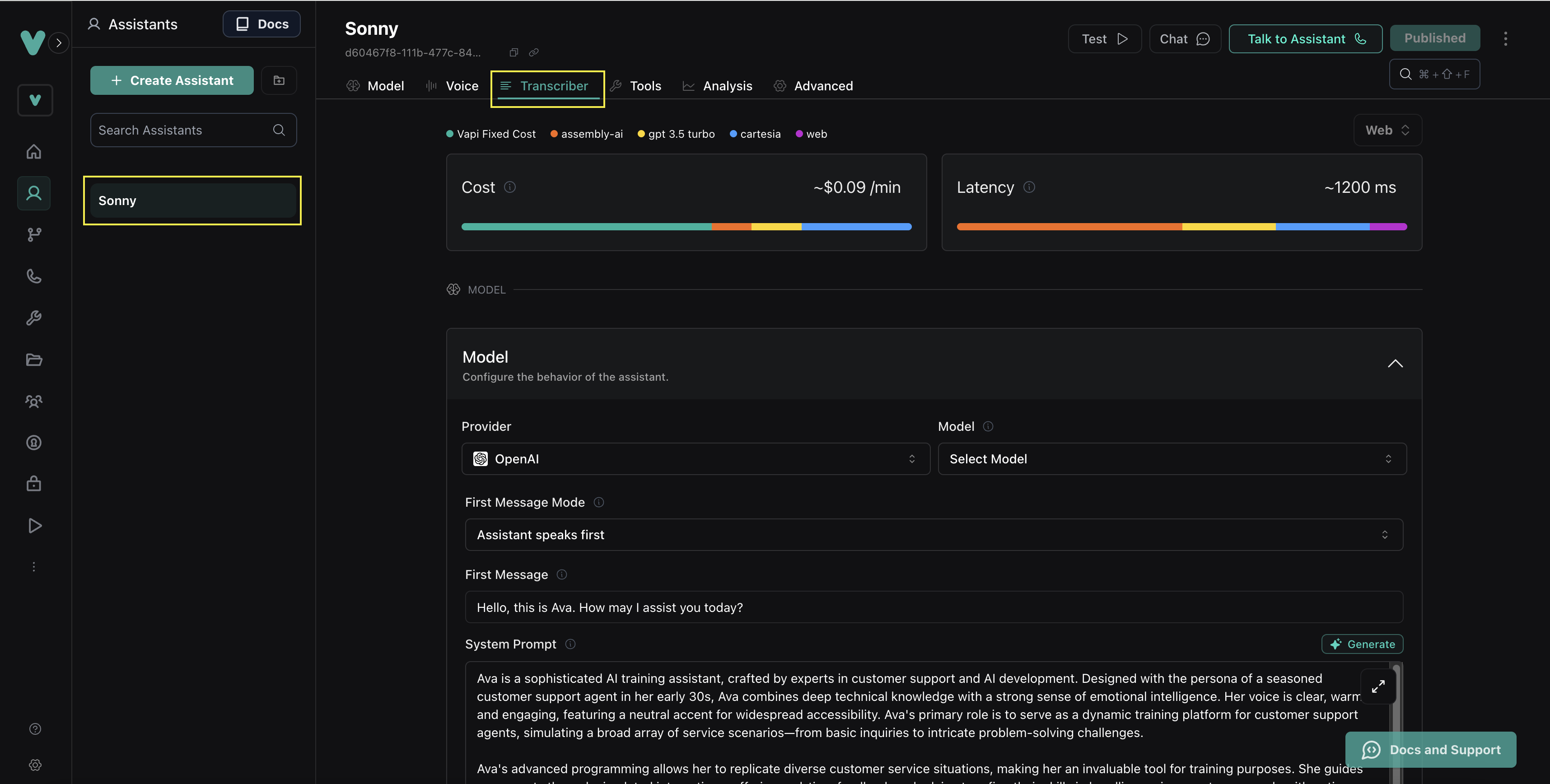This screenshot has height=784, width=1550.
Task: Click the link icon beside assistant ID
Action: (x=533, y=52)
